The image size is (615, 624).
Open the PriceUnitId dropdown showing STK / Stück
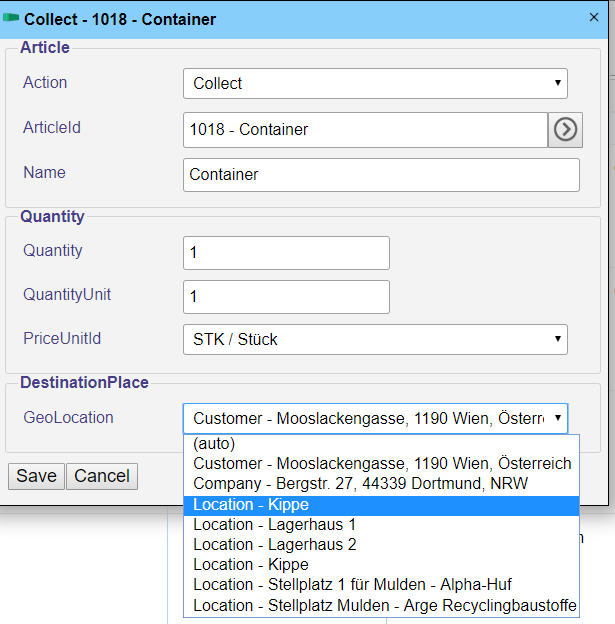click(x=375, y=339)
